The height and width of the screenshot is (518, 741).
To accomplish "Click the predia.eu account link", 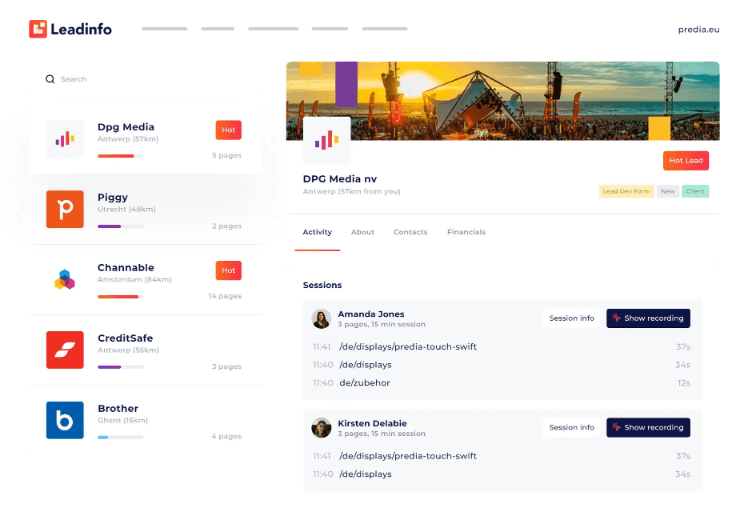I will click(698, 29).
